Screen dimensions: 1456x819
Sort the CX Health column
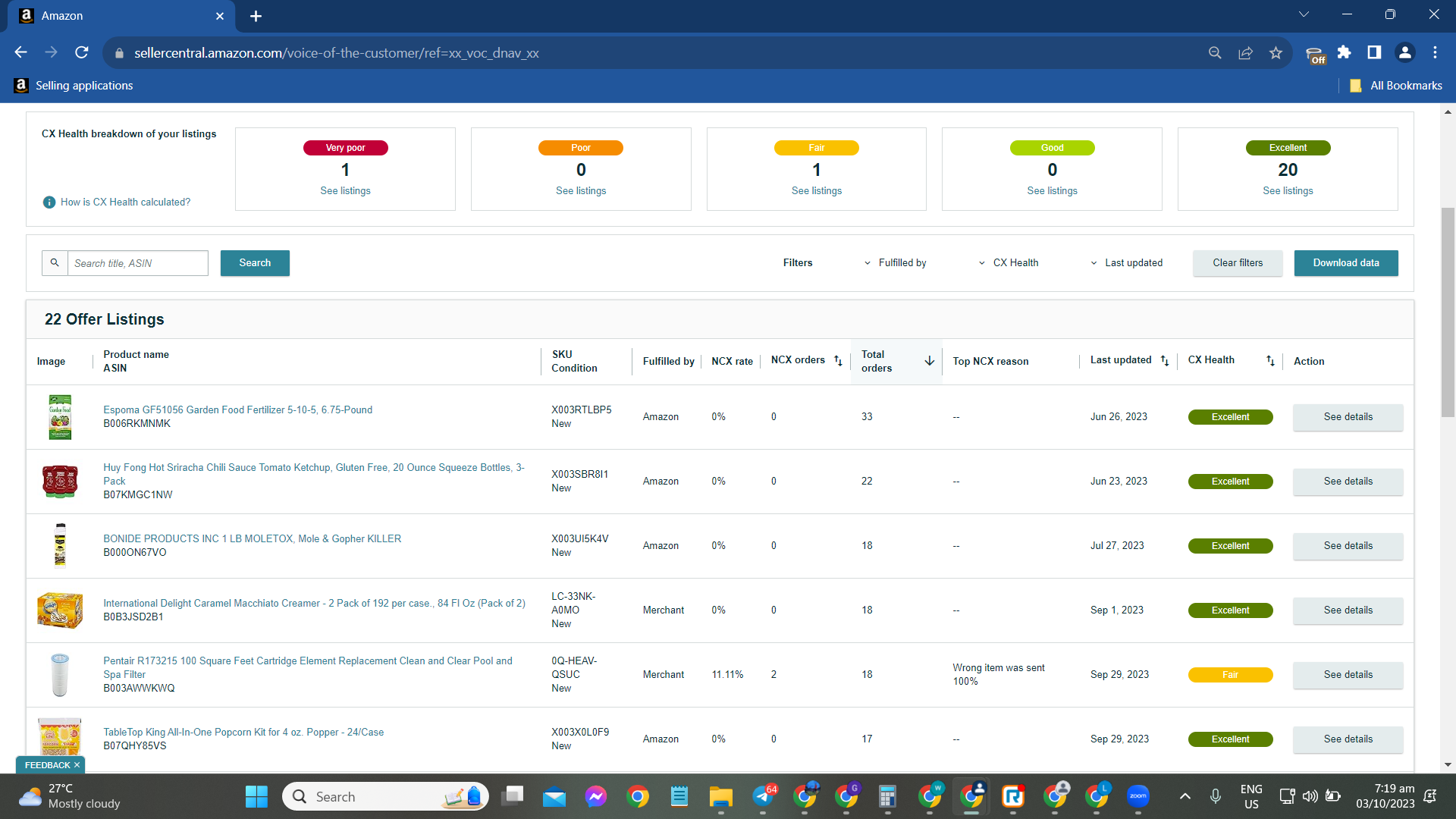tap(1270, 361)
